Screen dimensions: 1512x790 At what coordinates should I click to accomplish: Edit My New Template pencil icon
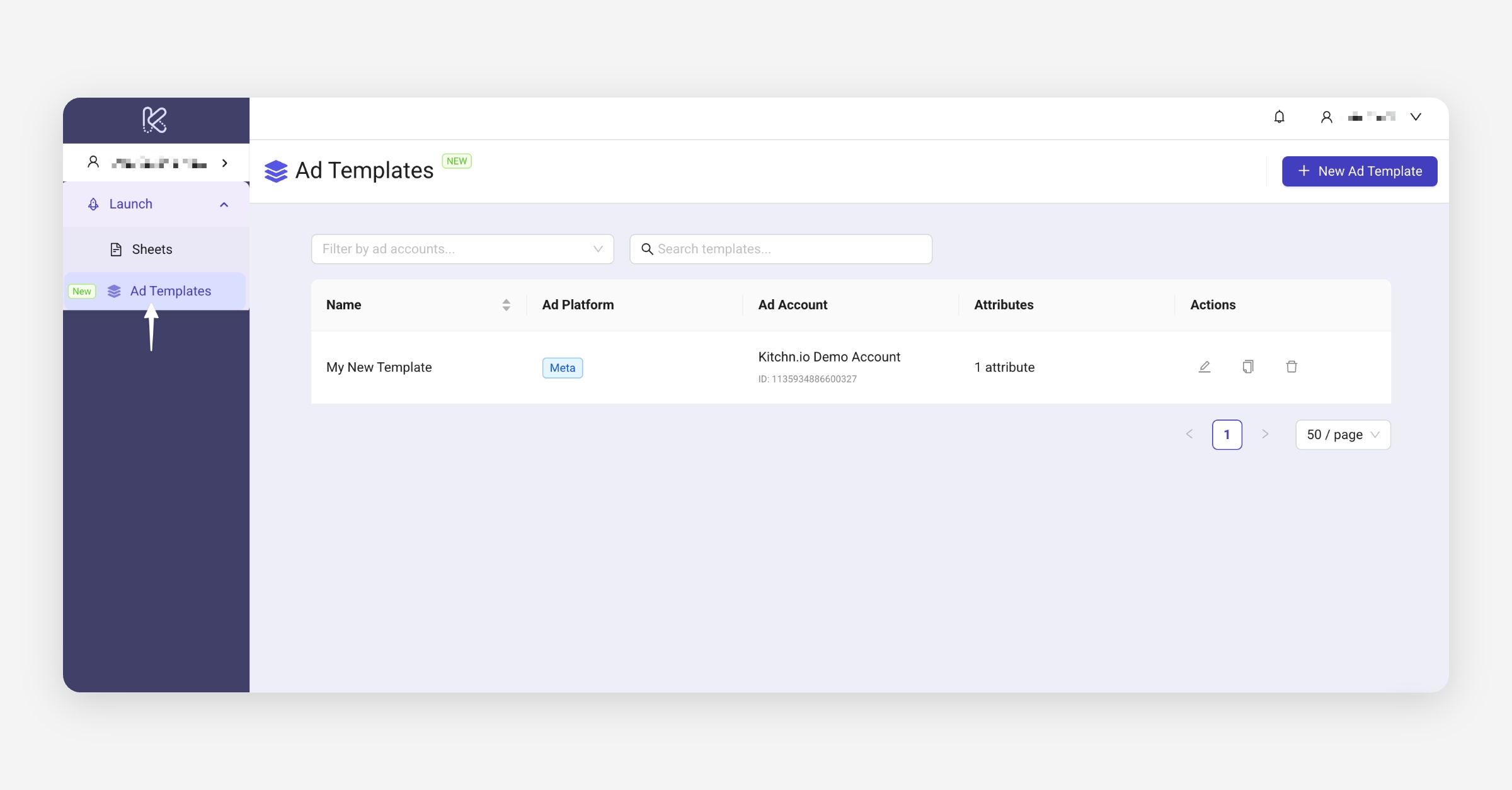click(x=1204, y=367)
